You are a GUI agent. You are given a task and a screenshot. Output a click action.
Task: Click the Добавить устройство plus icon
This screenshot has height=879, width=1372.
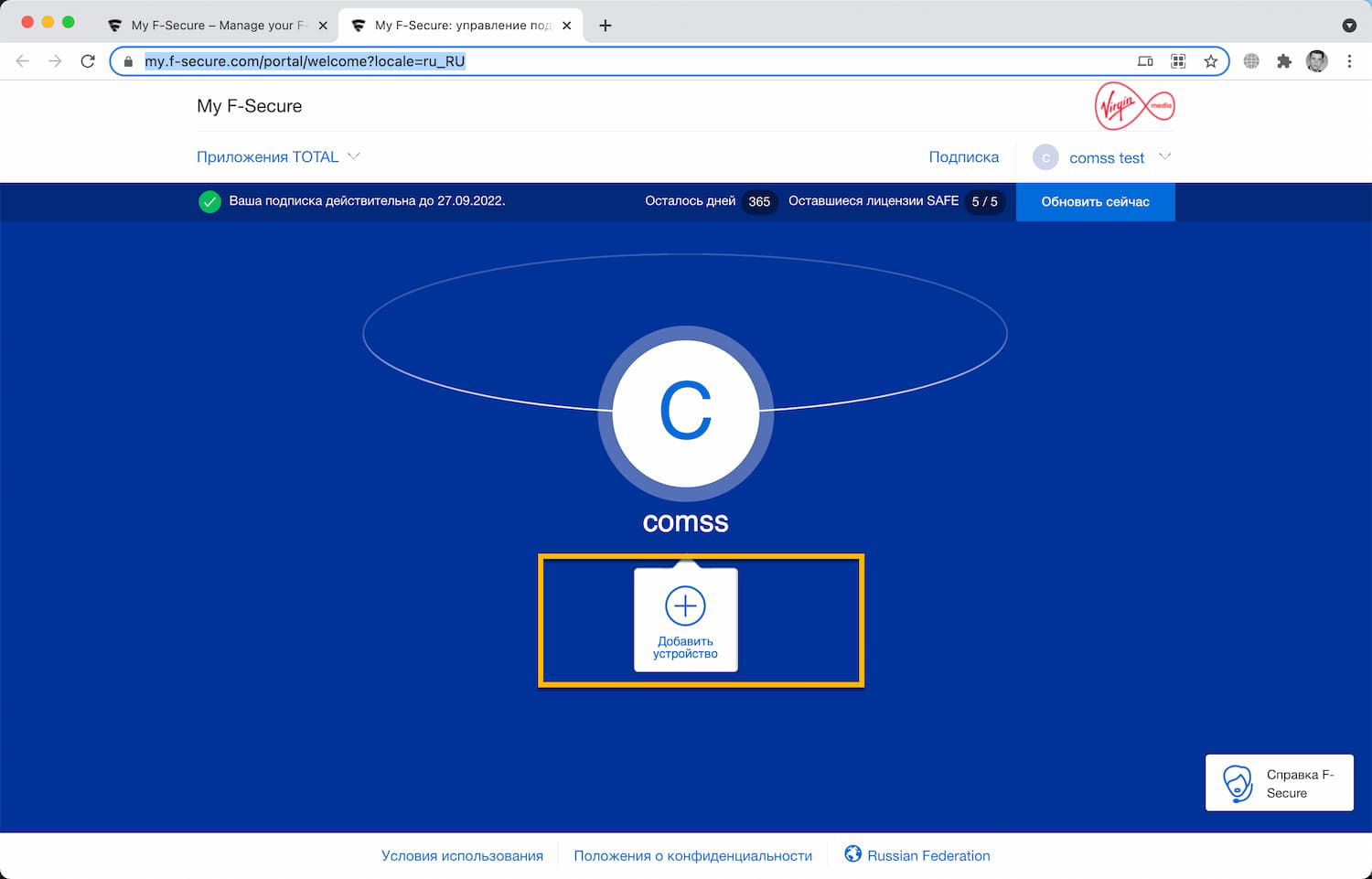pyautogui.click(x=685, y=605)
